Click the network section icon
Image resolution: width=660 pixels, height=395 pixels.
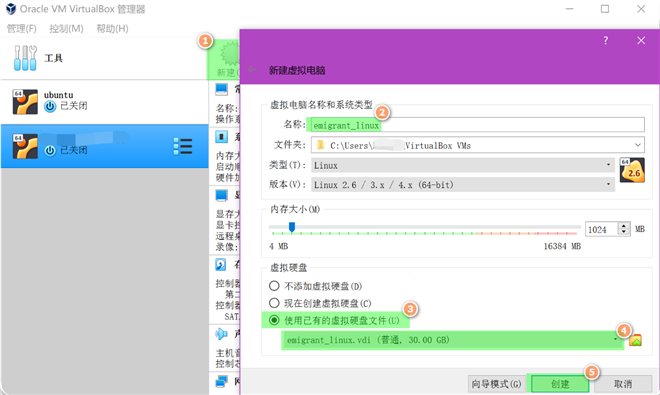click(x=221, y=382)
